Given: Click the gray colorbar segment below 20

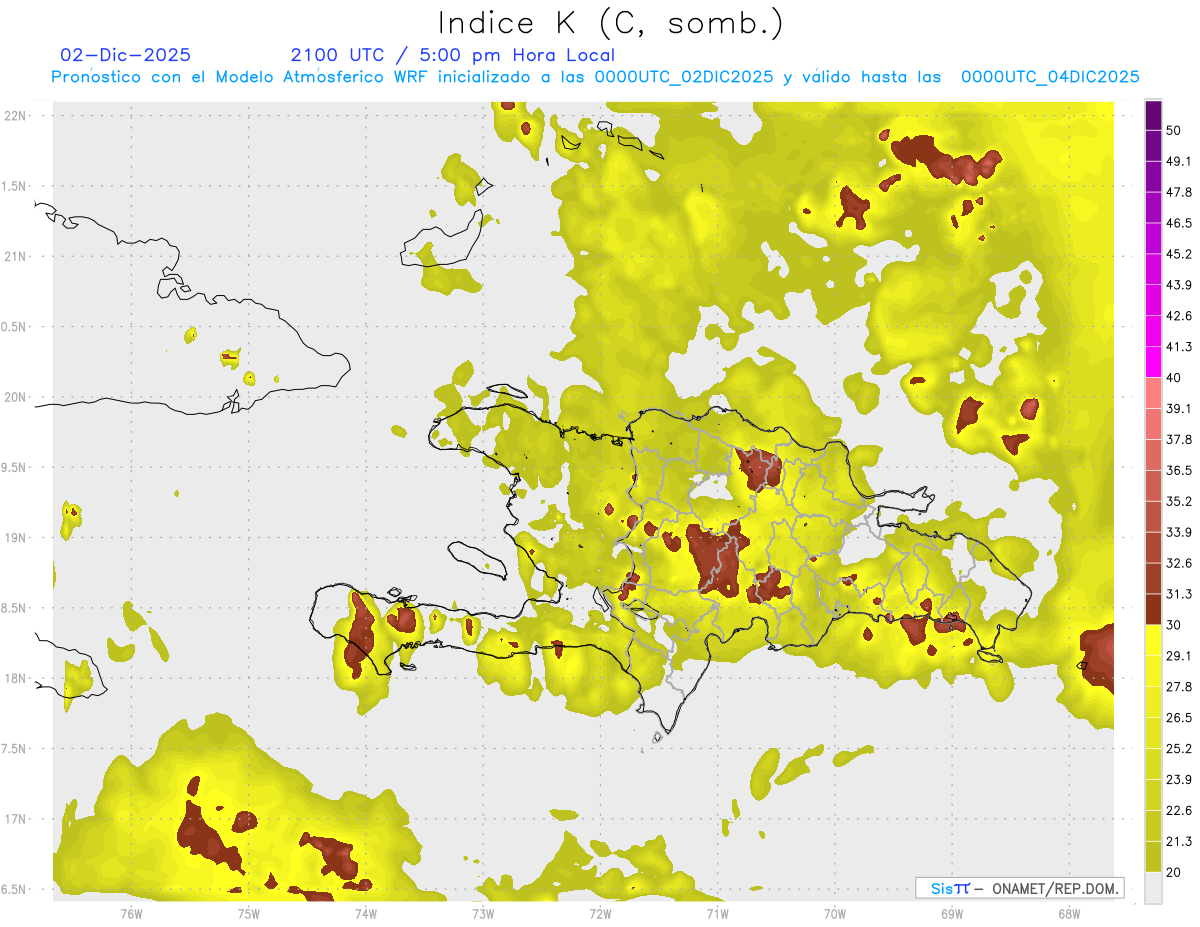Looking at the screenshot, I should 1153,888.
